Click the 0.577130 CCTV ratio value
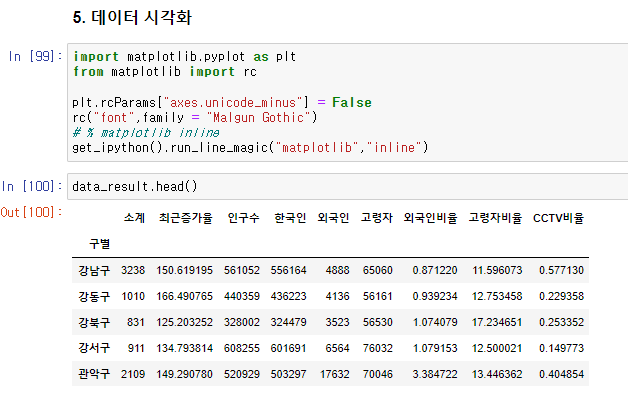 [x=562, y=270]
